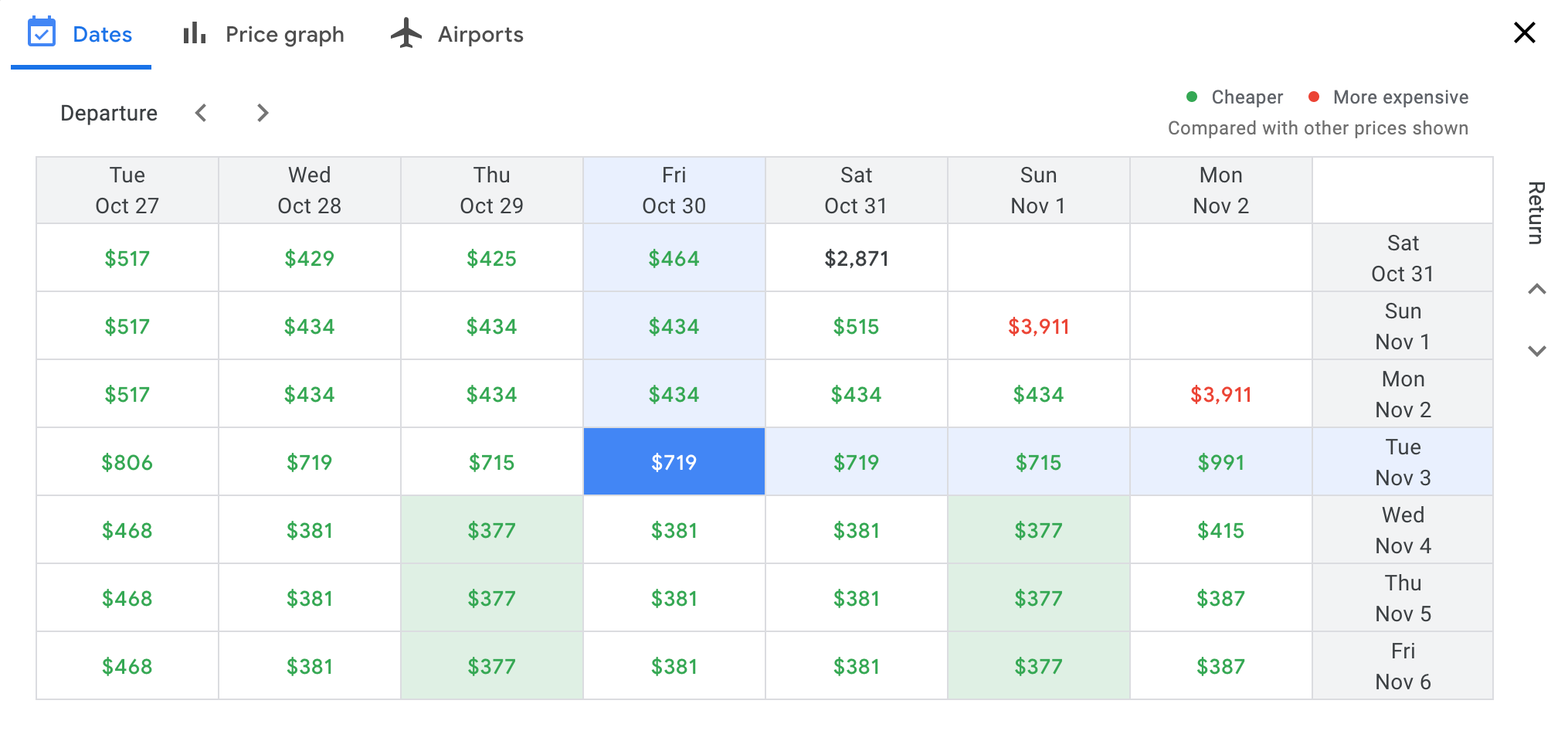
Task: Choose $991 fare departing Mon Nov 2
Action: tap(1220, 462)
